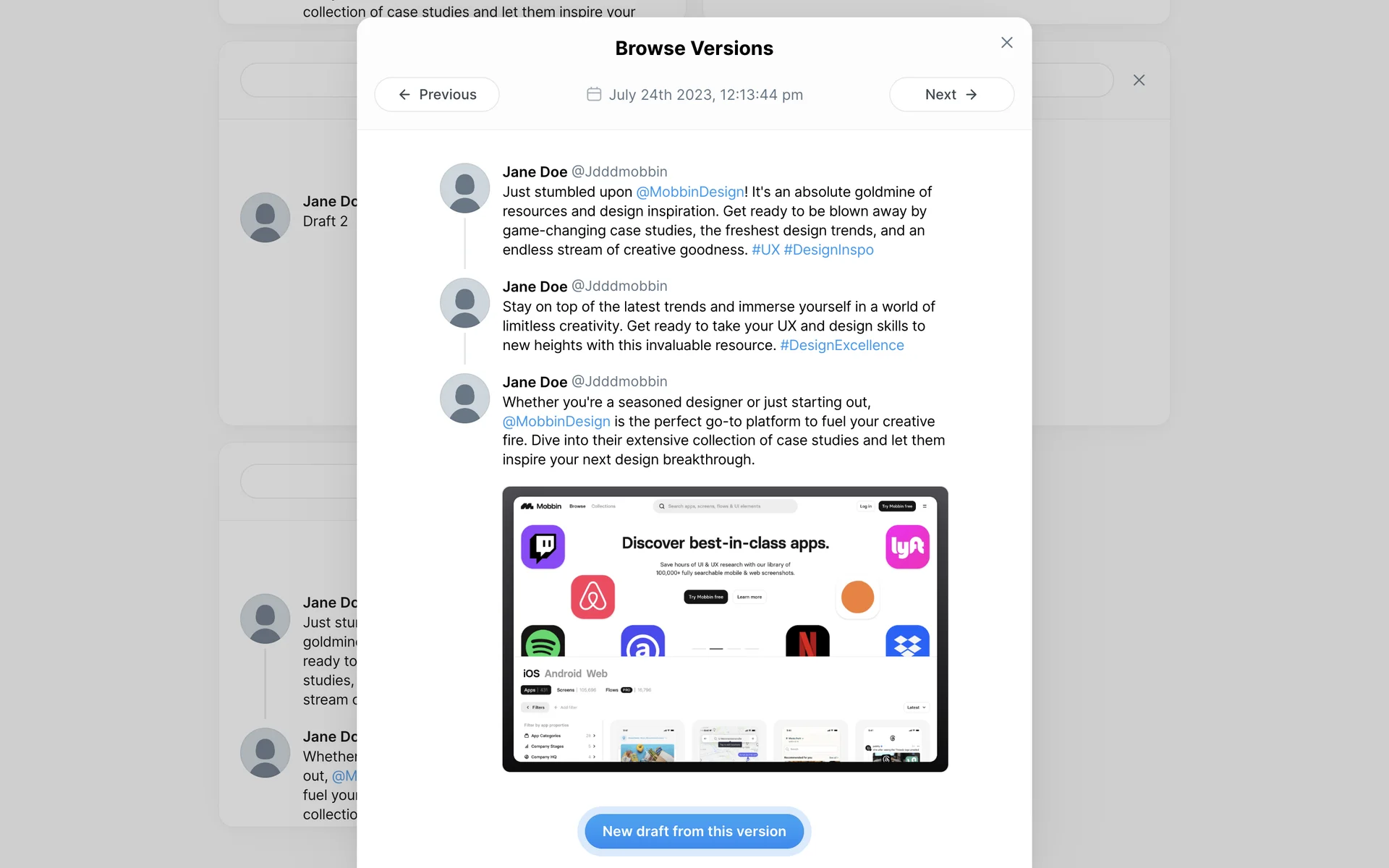The width and height of the screenshot is (1389, 868).
Task: Click Jane Doe avatar on first tweet
Action: [x=464, y=188]
